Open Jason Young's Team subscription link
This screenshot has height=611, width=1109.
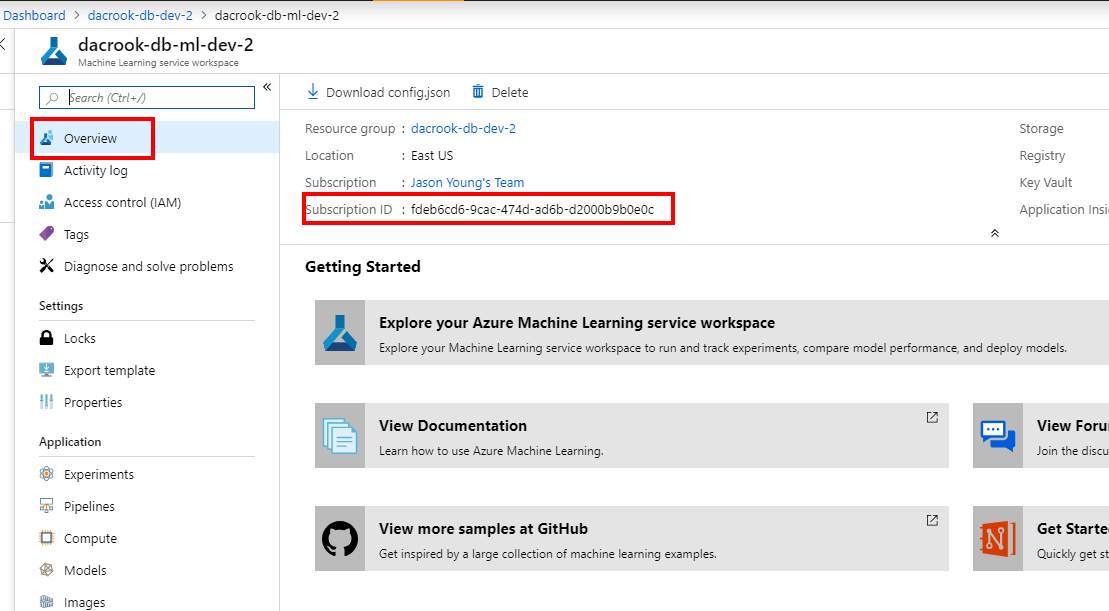(468, 182)
